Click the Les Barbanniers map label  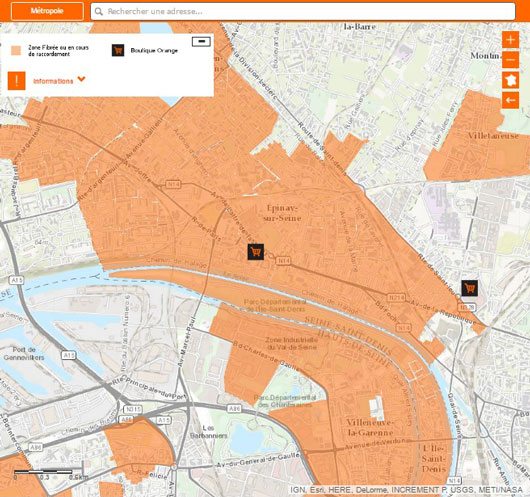[209, 432]
